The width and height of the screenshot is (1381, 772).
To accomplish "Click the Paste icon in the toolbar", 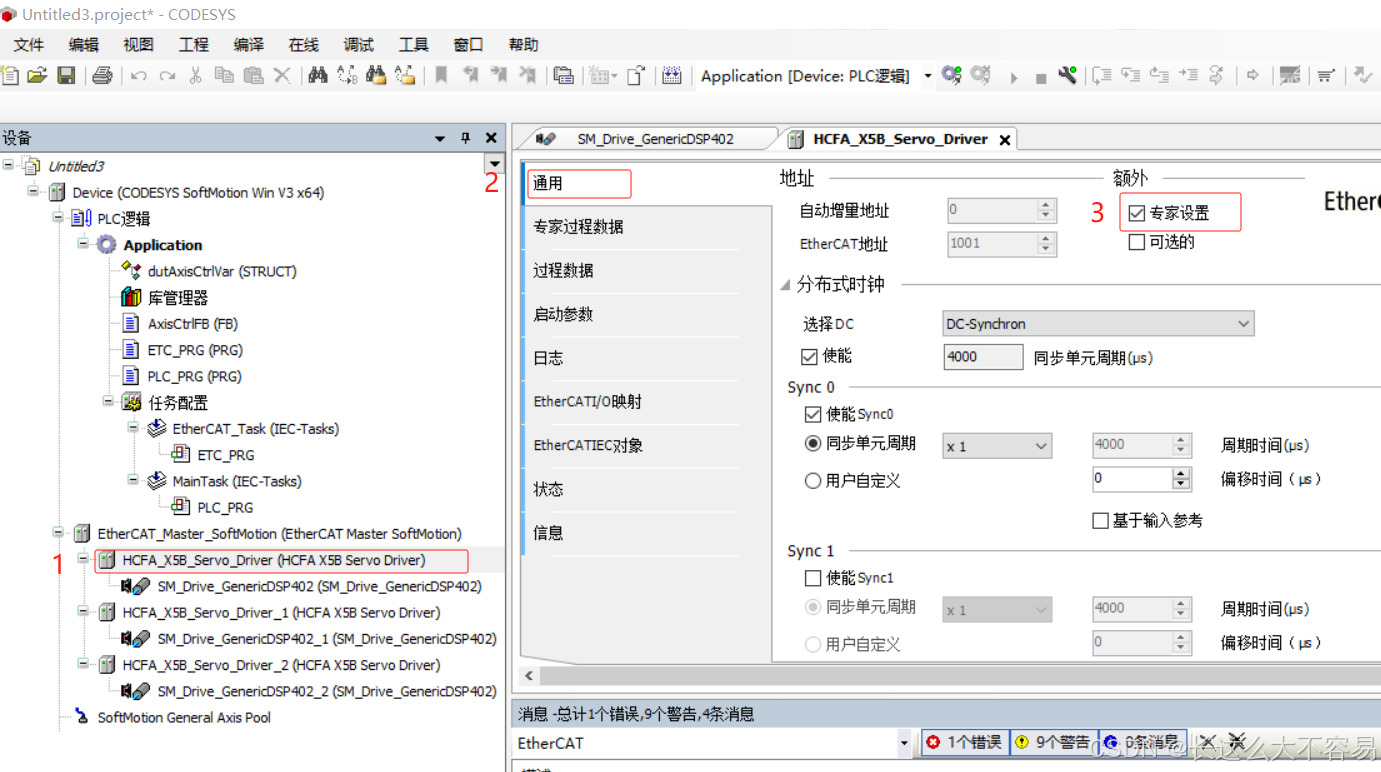I will [253, 75].
